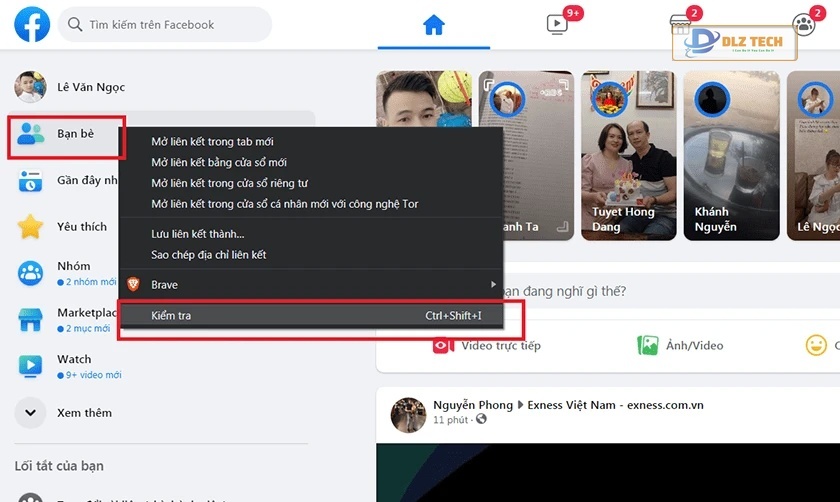Click the Ảnh/Video button
This screenshot has width=840, height=502.
681,346
